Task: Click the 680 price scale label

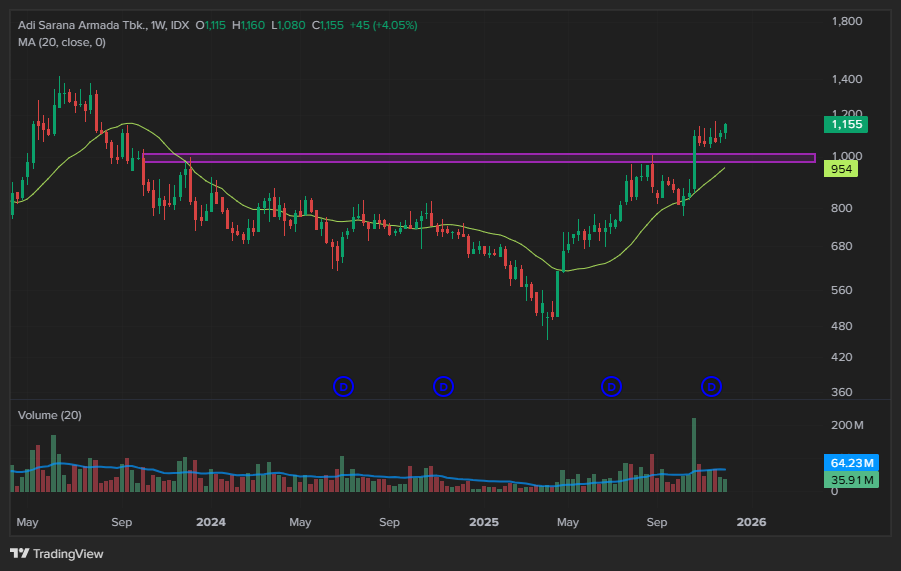Action: [842, 246]
